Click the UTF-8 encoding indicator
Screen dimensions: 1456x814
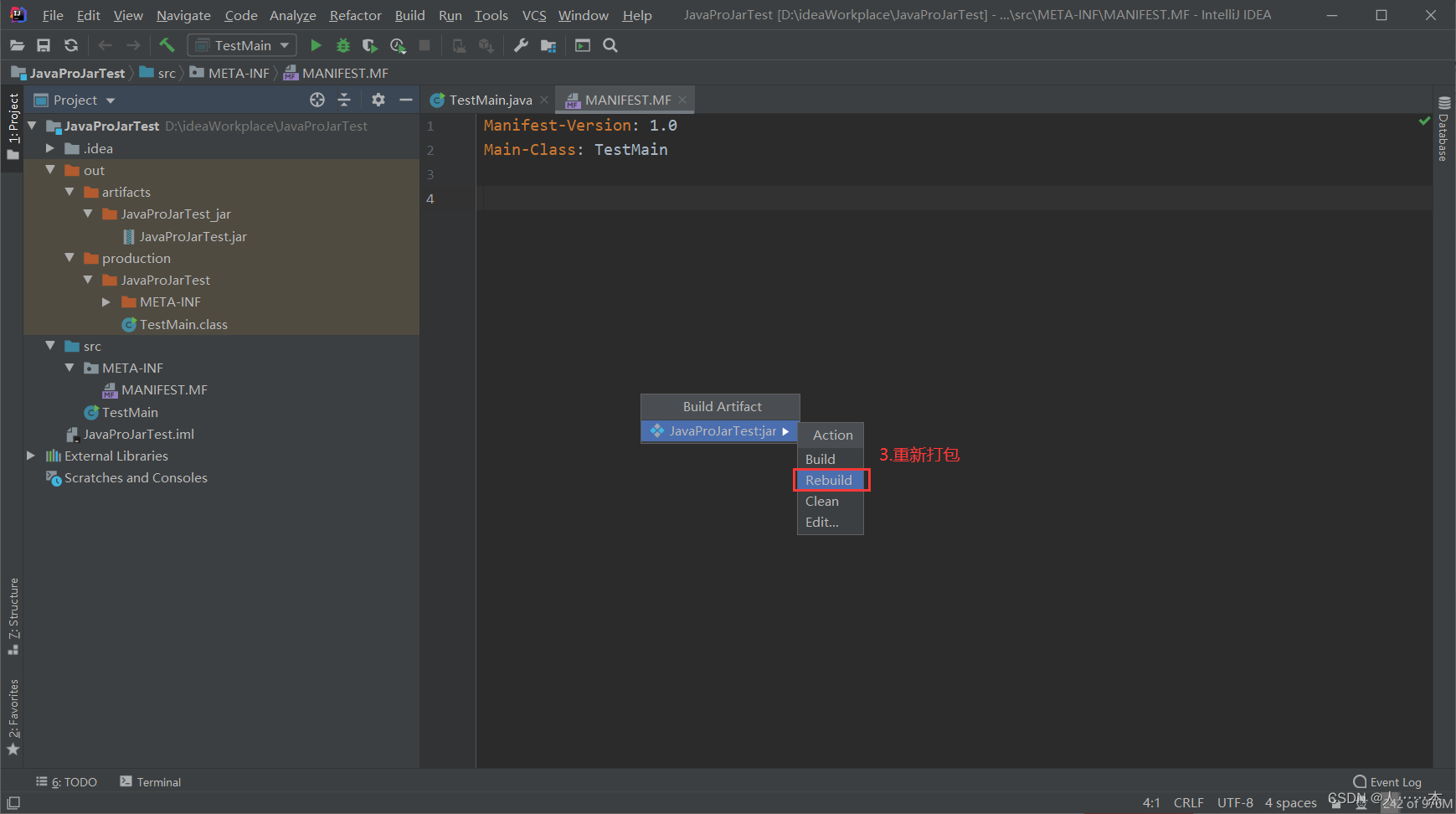click(1235, 802)
